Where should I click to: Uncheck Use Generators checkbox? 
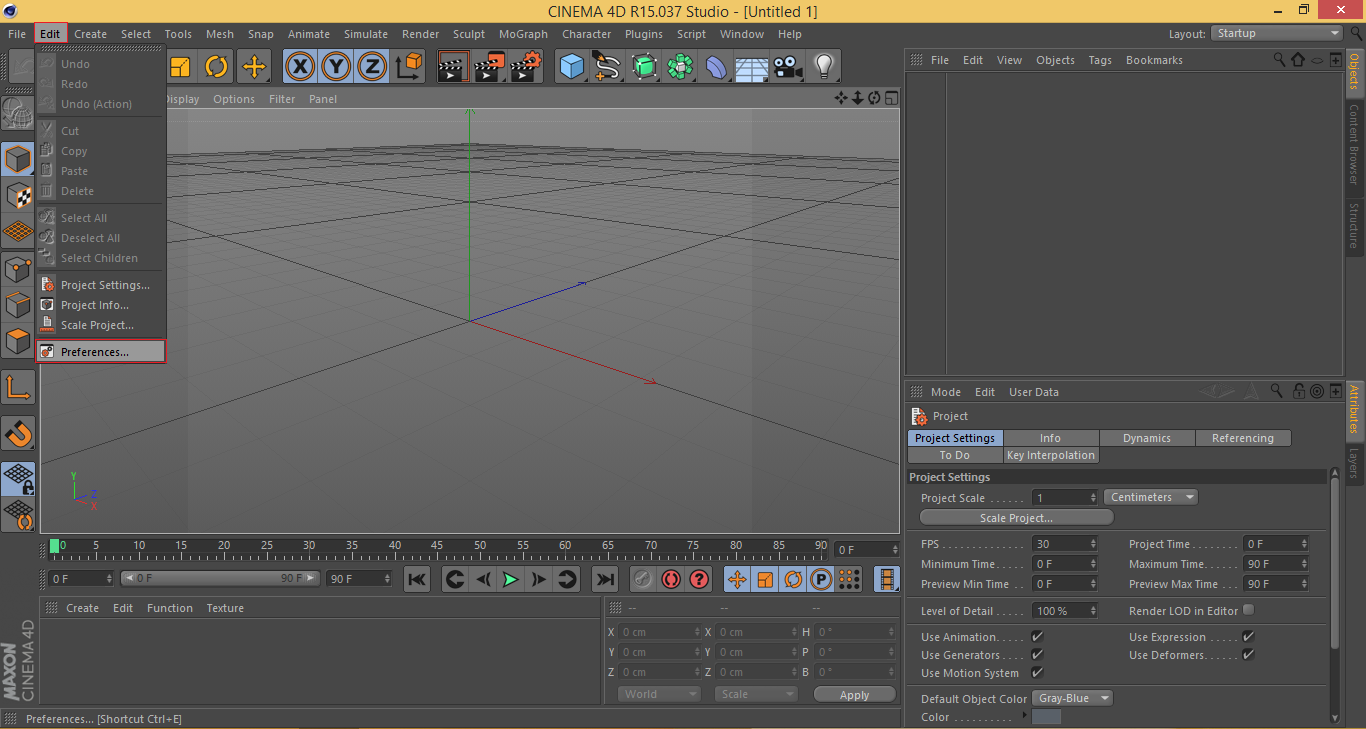1037,654
